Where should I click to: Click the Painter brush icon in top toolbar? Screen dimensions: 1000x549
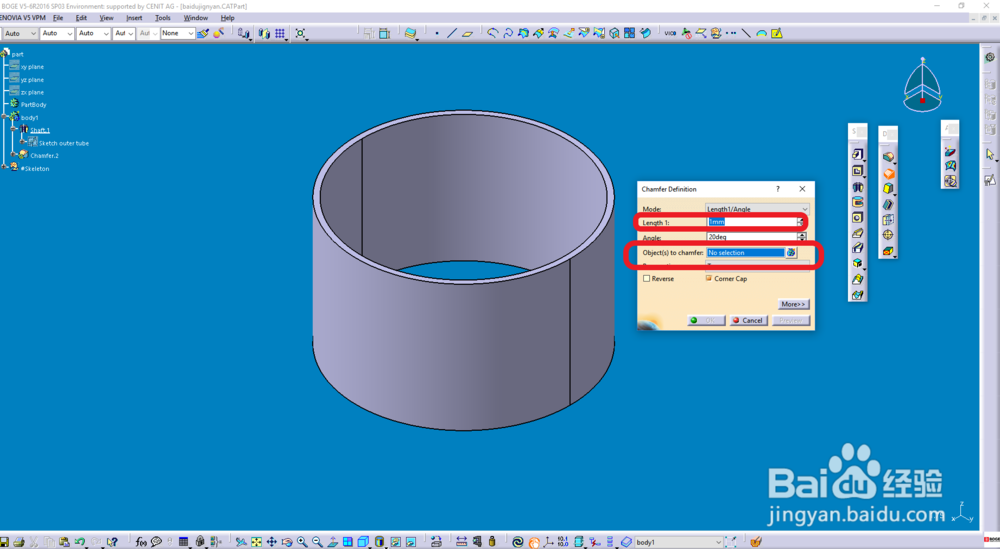point(203,33)
